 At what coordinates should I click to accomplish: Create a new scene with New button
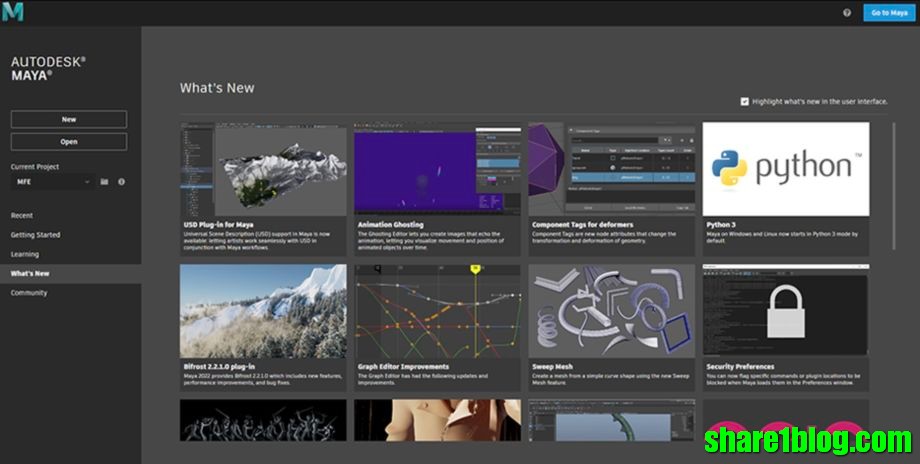[69, 119]
